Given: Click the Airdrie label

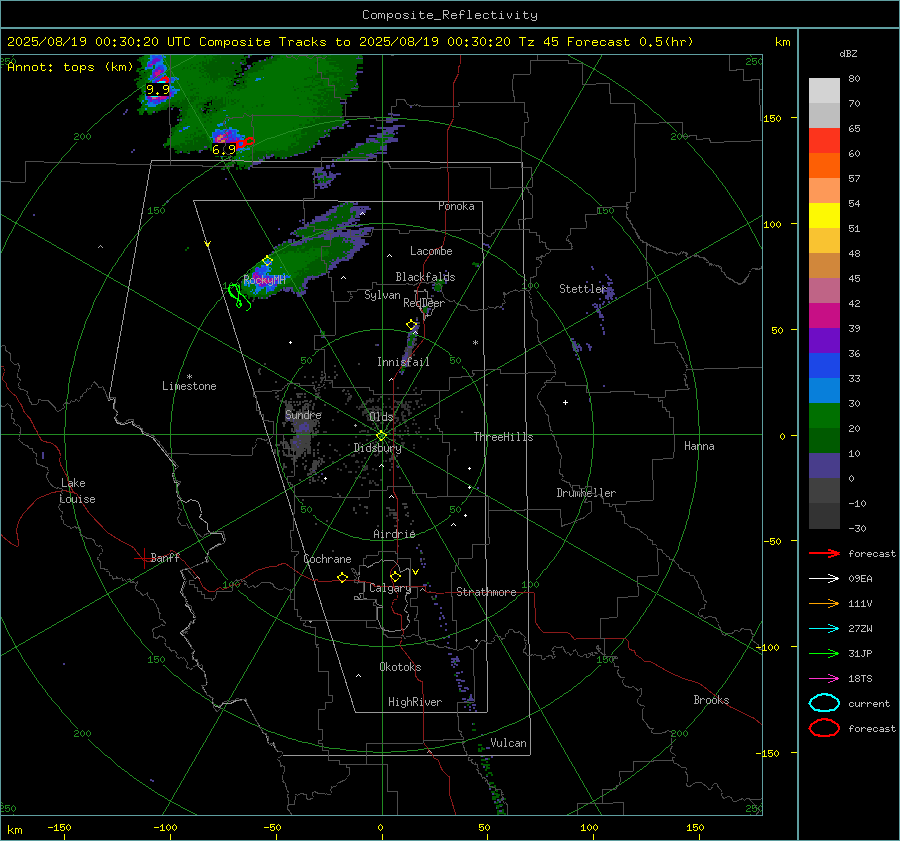Looking at the screenshot, I should [x=394, y=534].
